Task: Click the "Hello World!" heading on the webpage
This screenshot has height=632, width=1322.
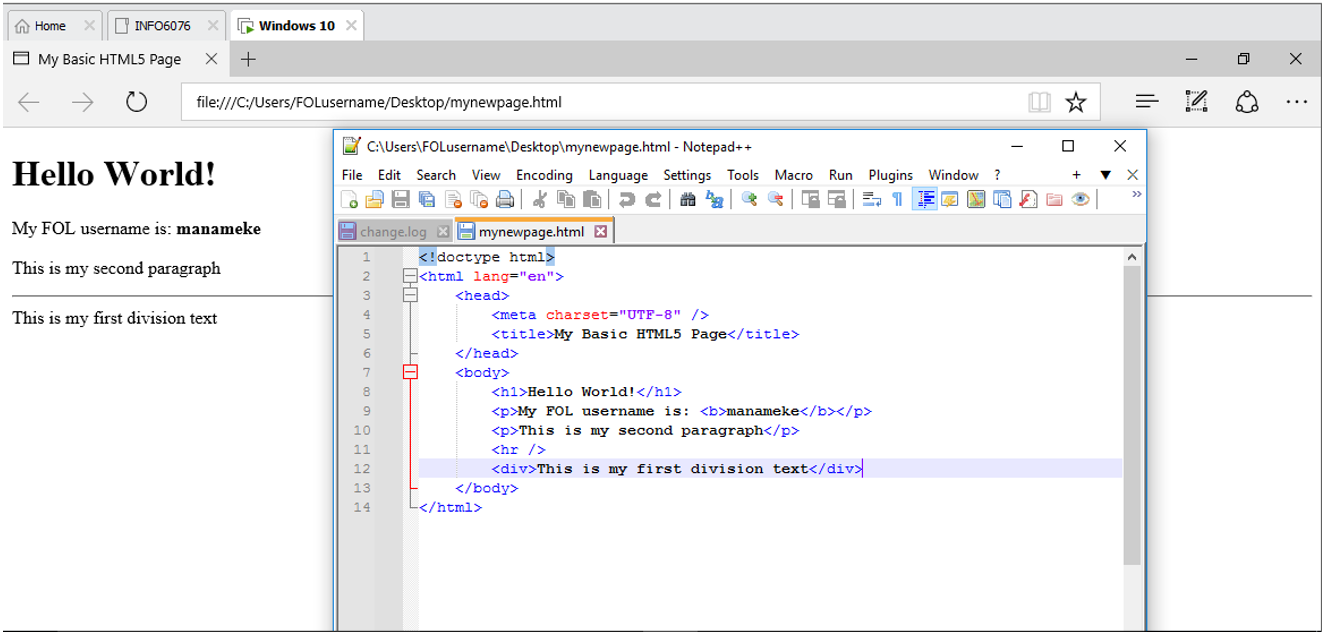Action: pos(114,174)
